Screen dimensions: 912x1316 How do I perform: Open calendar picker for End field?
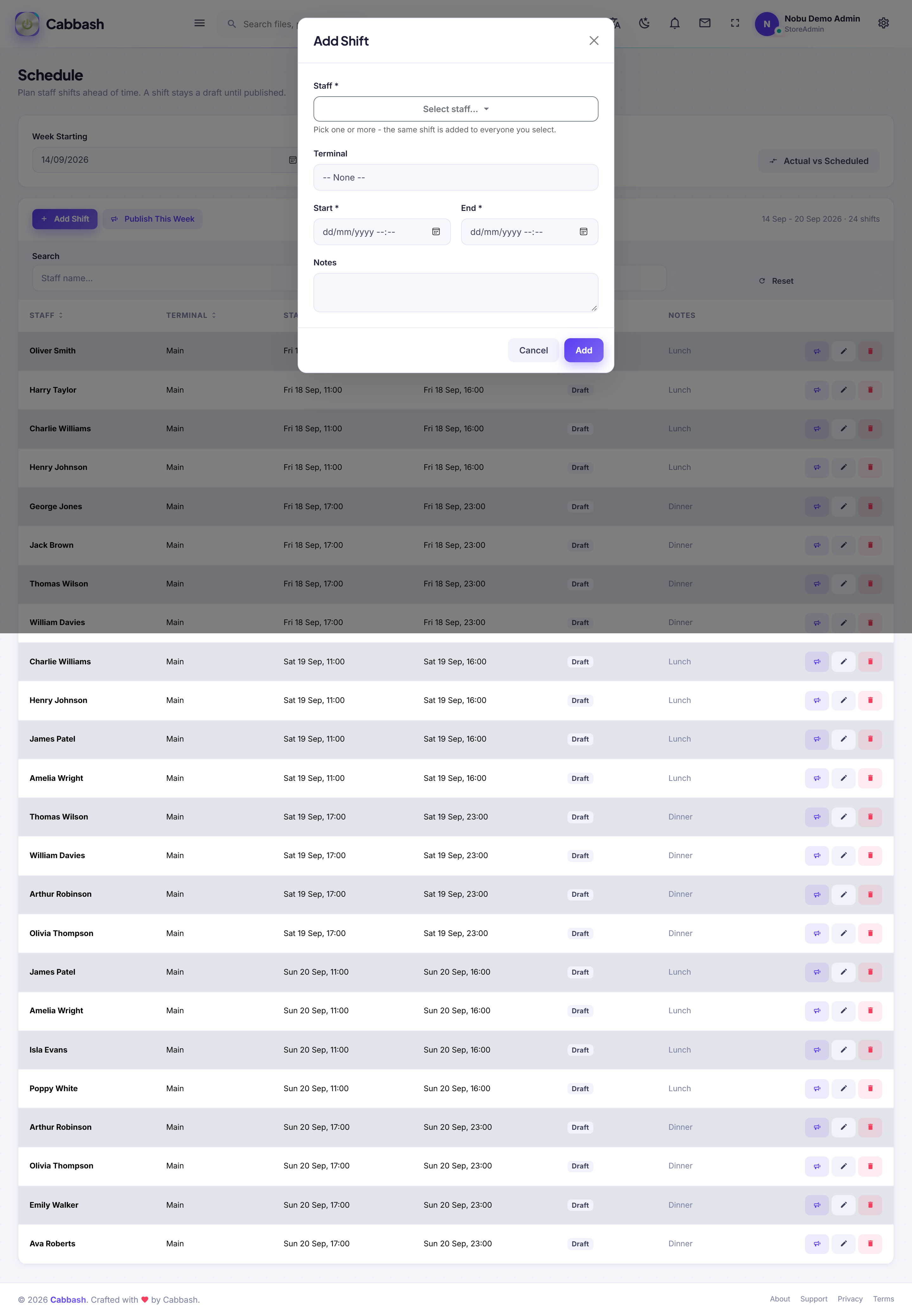click(583, 232)
